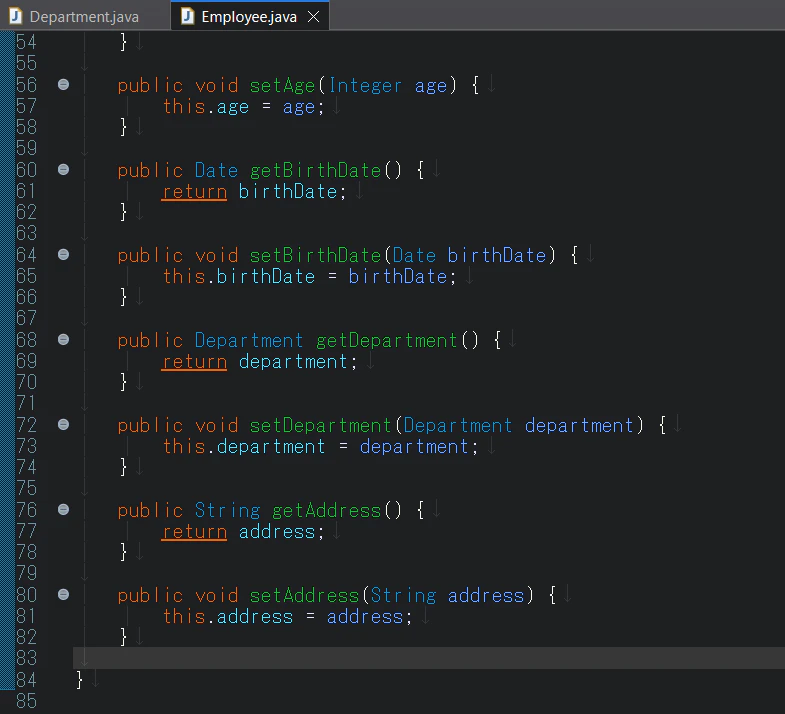The image size is (785, 714).
Task: Click the Java file icon on the Department.java tab
Action: click(16, 17)
